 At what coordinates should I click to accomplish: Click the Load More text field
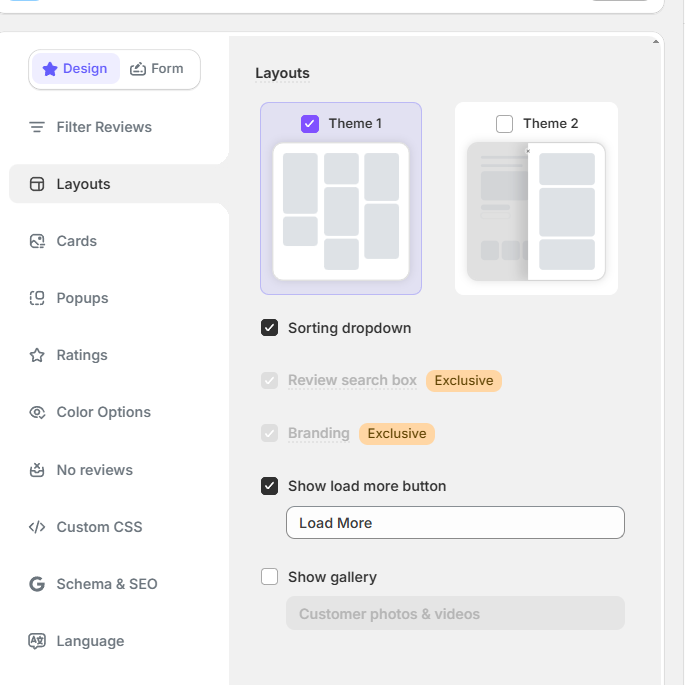(x=455, y=523)
